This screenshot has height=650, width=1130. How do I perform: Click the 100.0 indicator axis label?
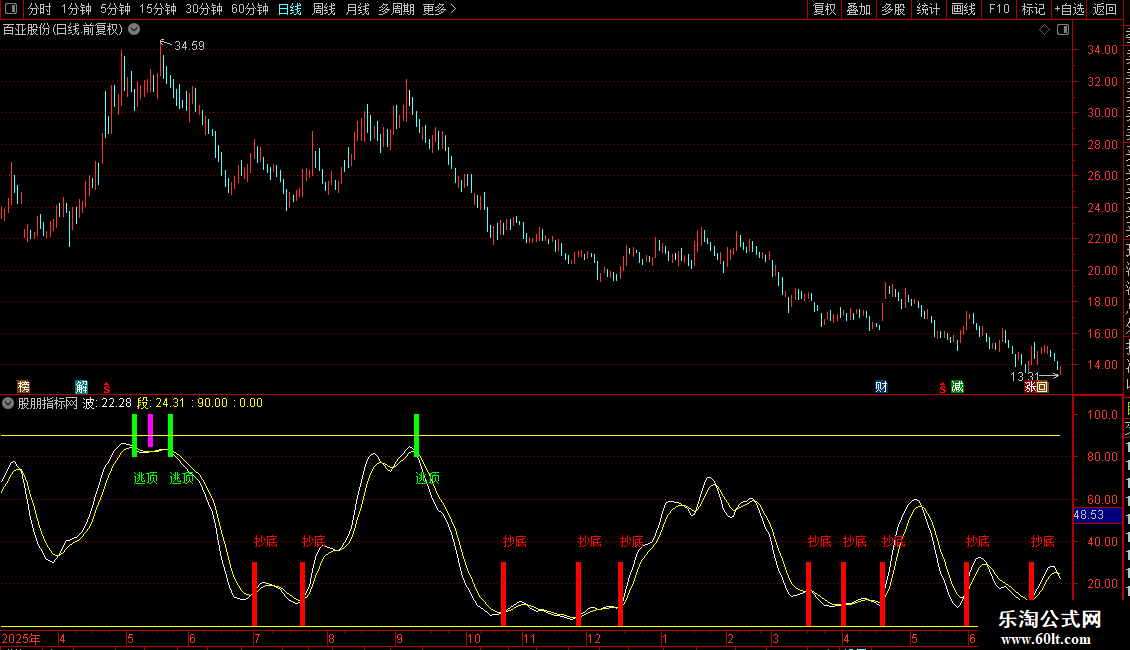1103,414
